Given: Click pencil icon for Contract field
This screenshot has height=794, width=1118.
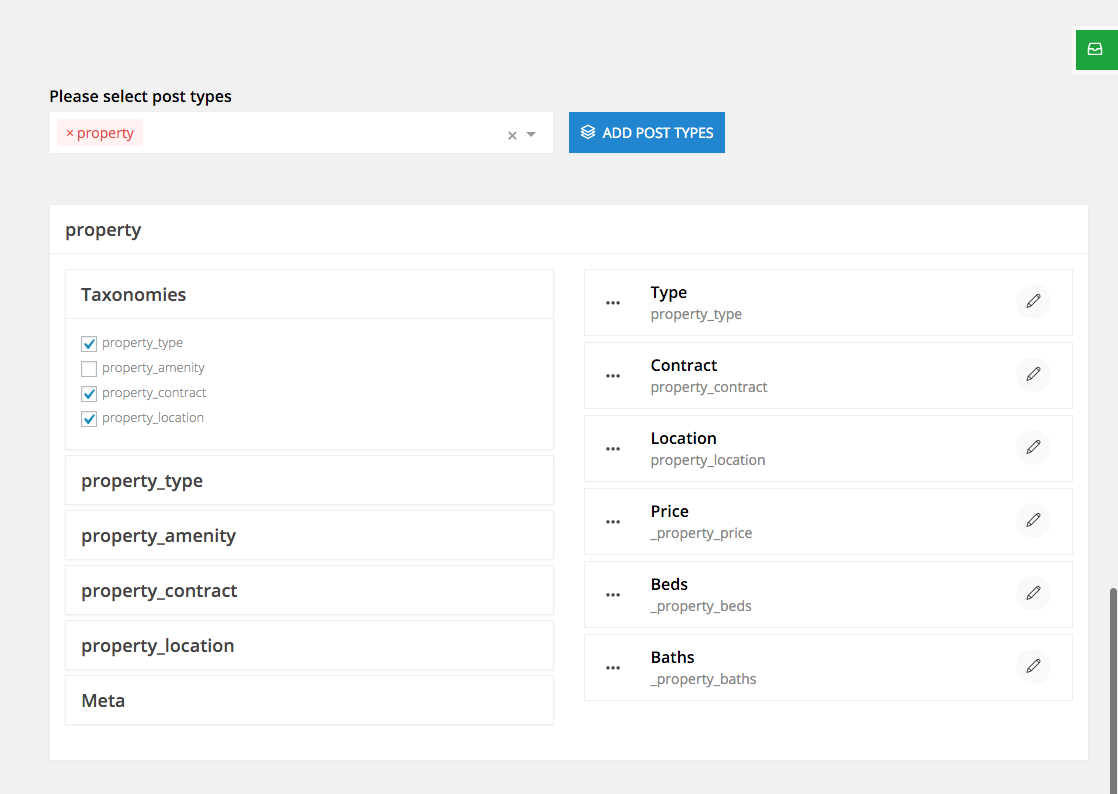Looking at the screenshot, I should coord(1033,374).
